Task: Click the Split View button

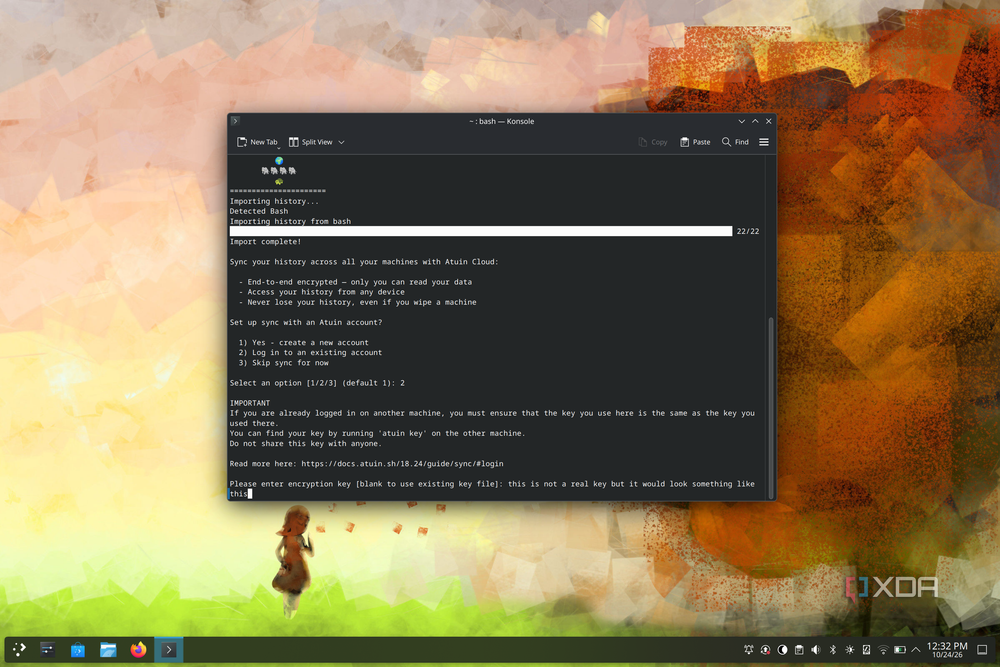Action: 311,142
